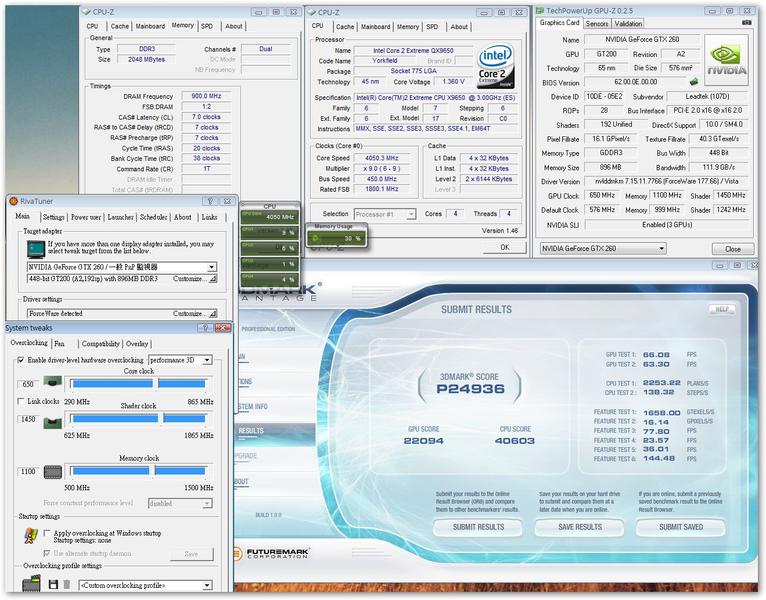Click the delete profile trash icon
The height and width of the screenshot is (600, 766).
pos(67,584)
